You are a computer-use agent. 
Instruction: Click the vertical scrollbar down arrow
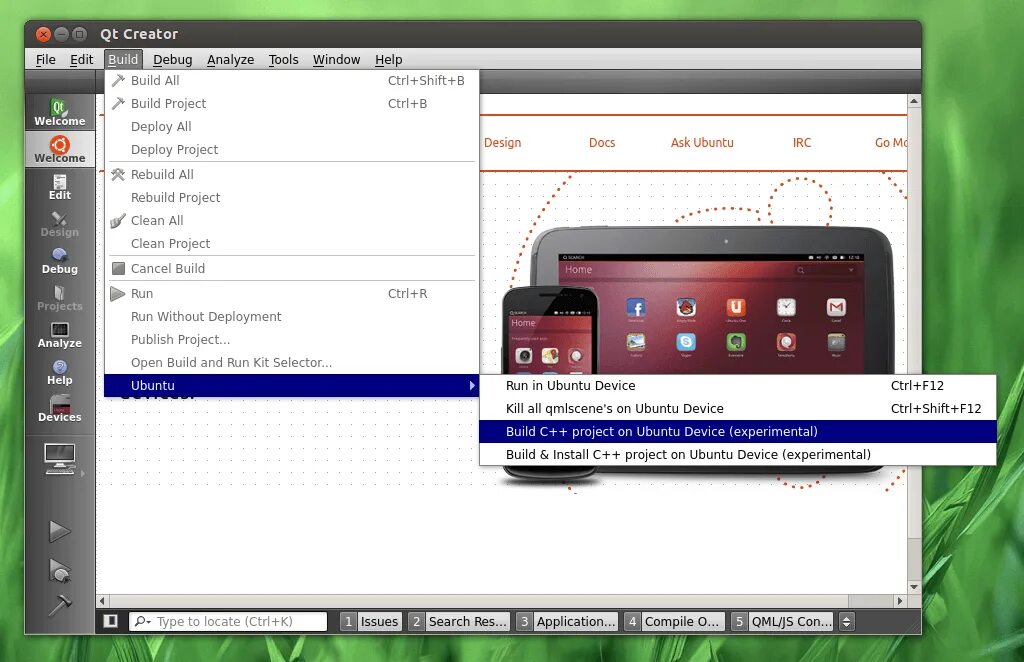click(914, 587)
